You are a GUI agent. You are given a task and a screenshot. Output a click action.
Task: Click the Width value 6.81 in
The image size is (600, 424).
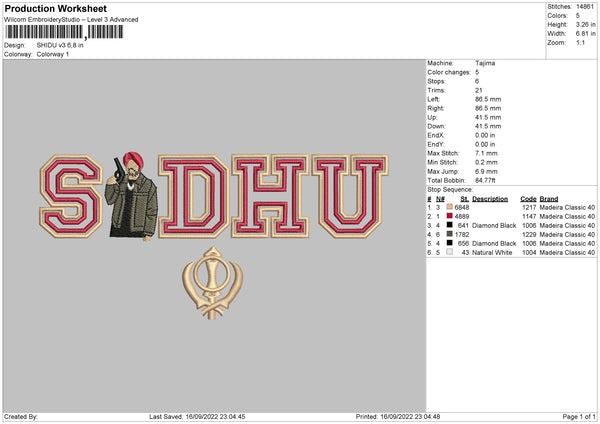tap(585, 34)
